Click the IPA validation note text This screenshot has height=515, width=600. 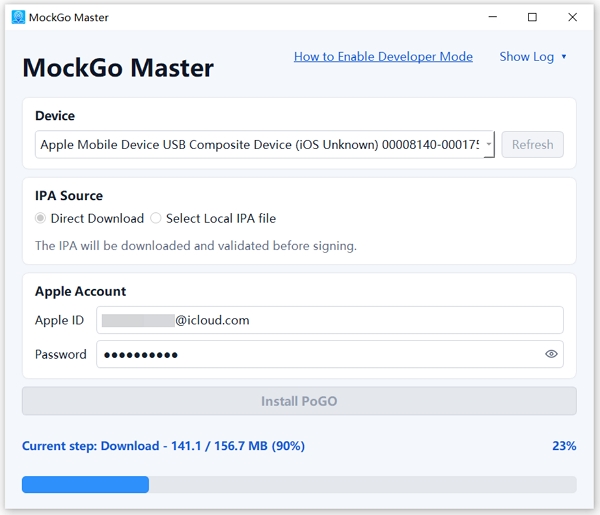point(196,246)
